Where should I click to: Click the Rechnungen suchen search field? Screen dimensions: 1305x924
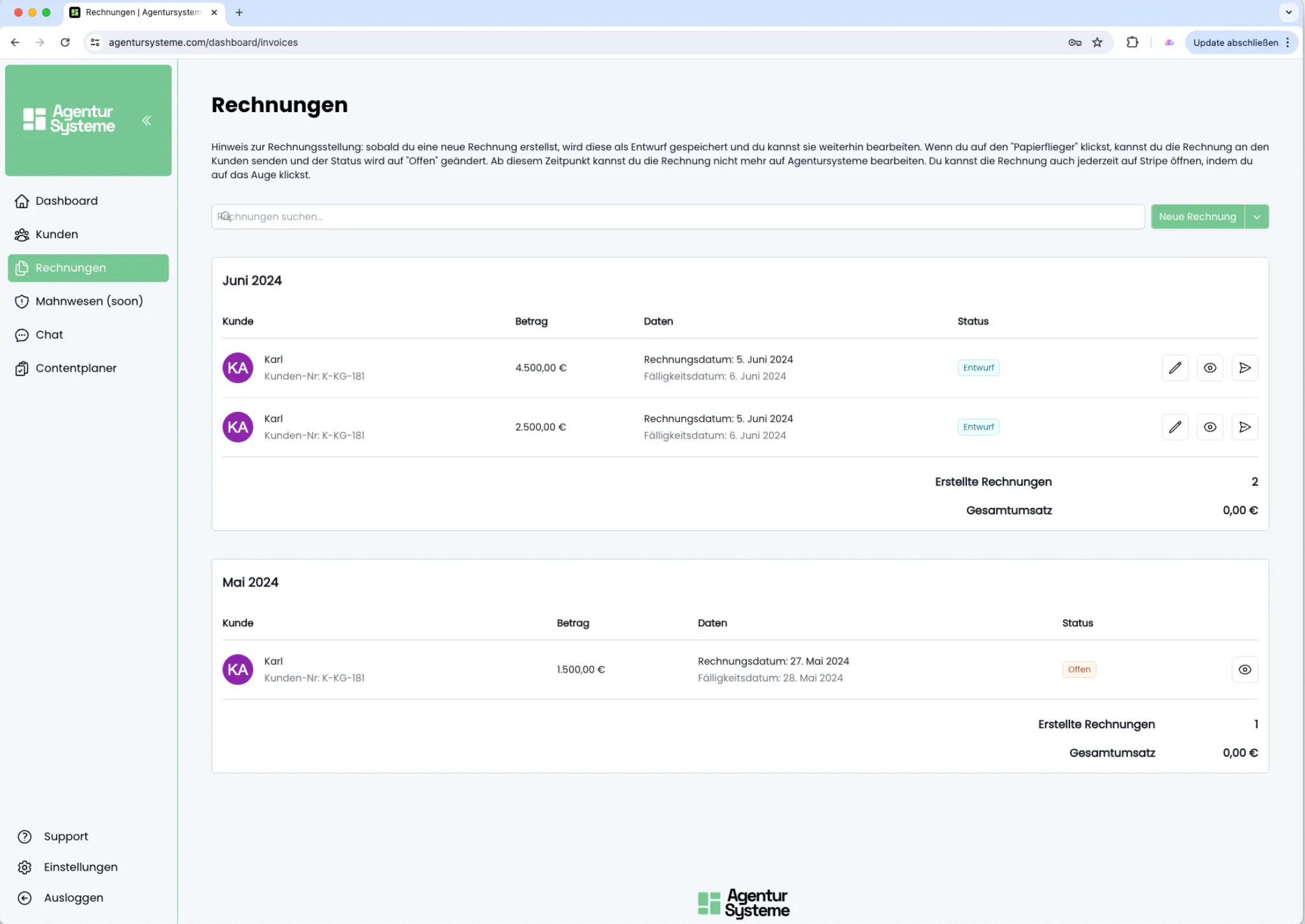tap(677, 217)
